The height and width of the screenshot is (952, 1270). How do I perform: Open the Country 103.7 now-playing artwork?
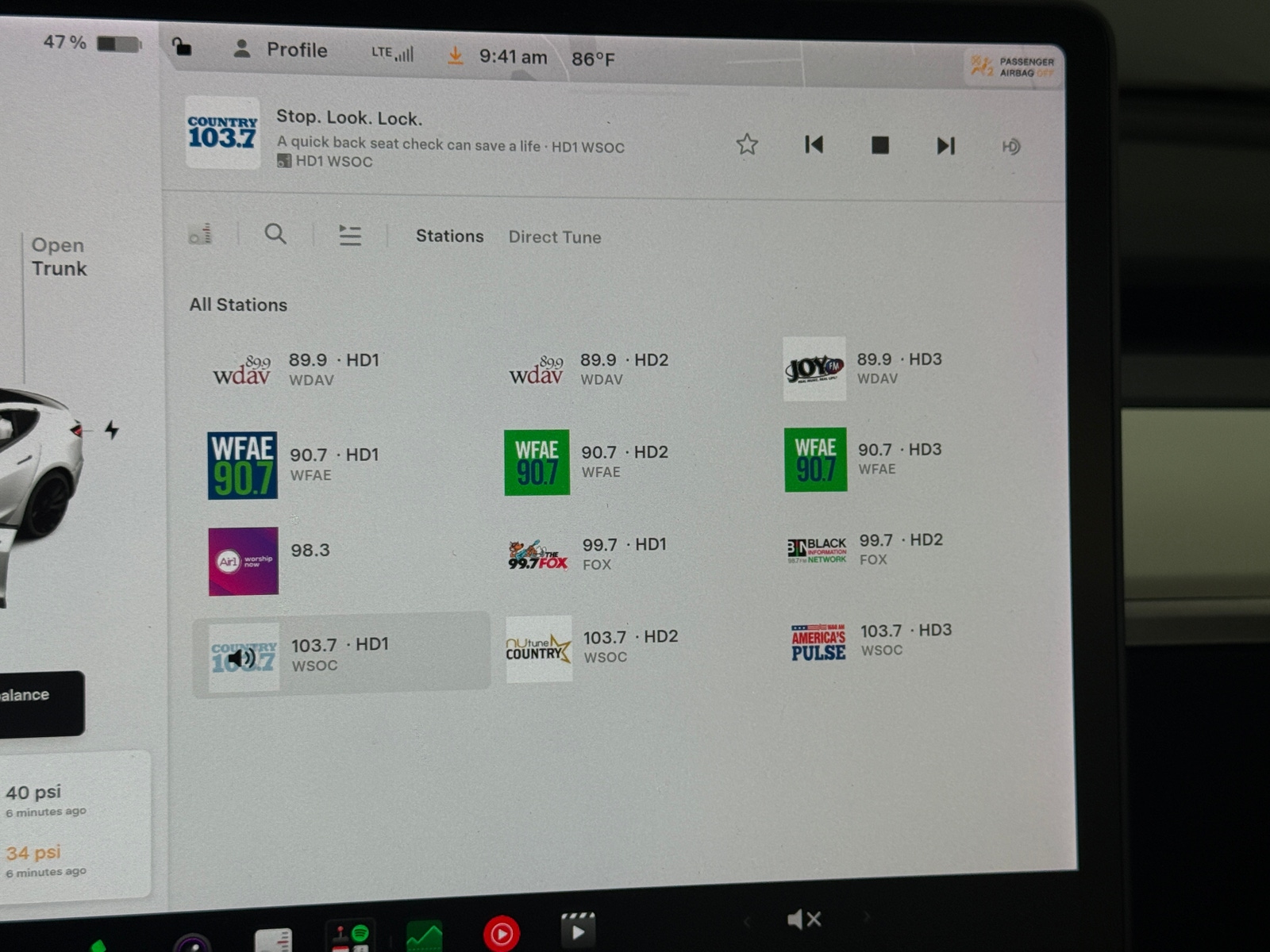coord(222,132)
